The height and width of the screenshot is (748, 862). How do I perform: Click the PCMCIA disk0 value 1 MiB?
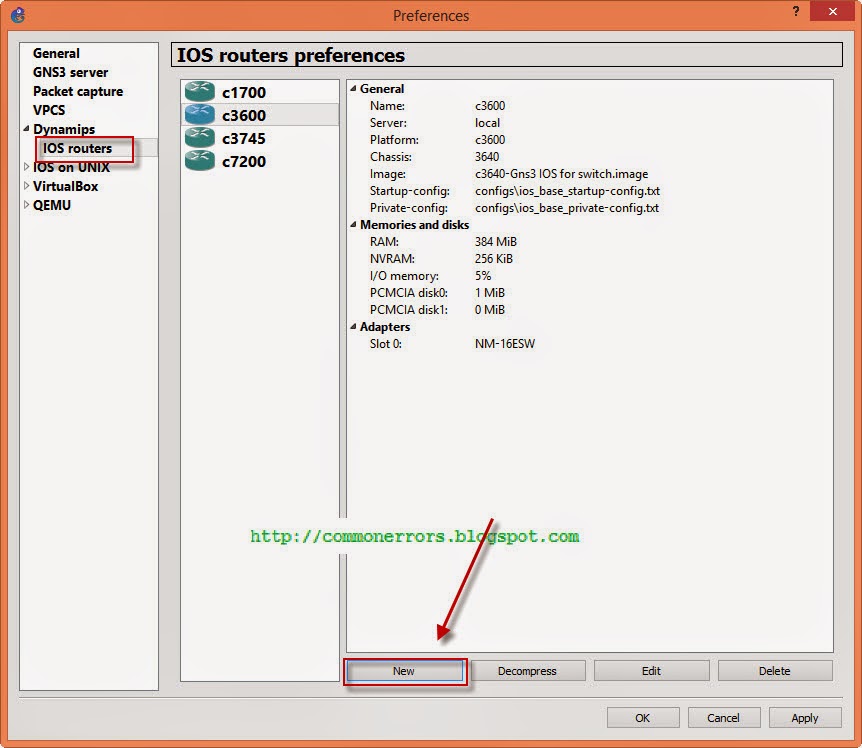(x=490, y=292)
